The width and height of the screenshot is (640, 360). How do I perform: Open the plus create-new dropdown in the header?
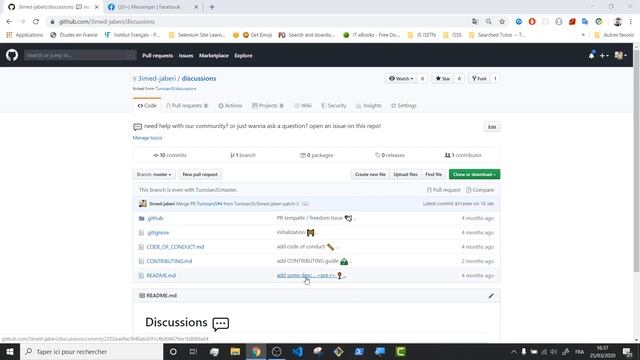click(604, 56)
